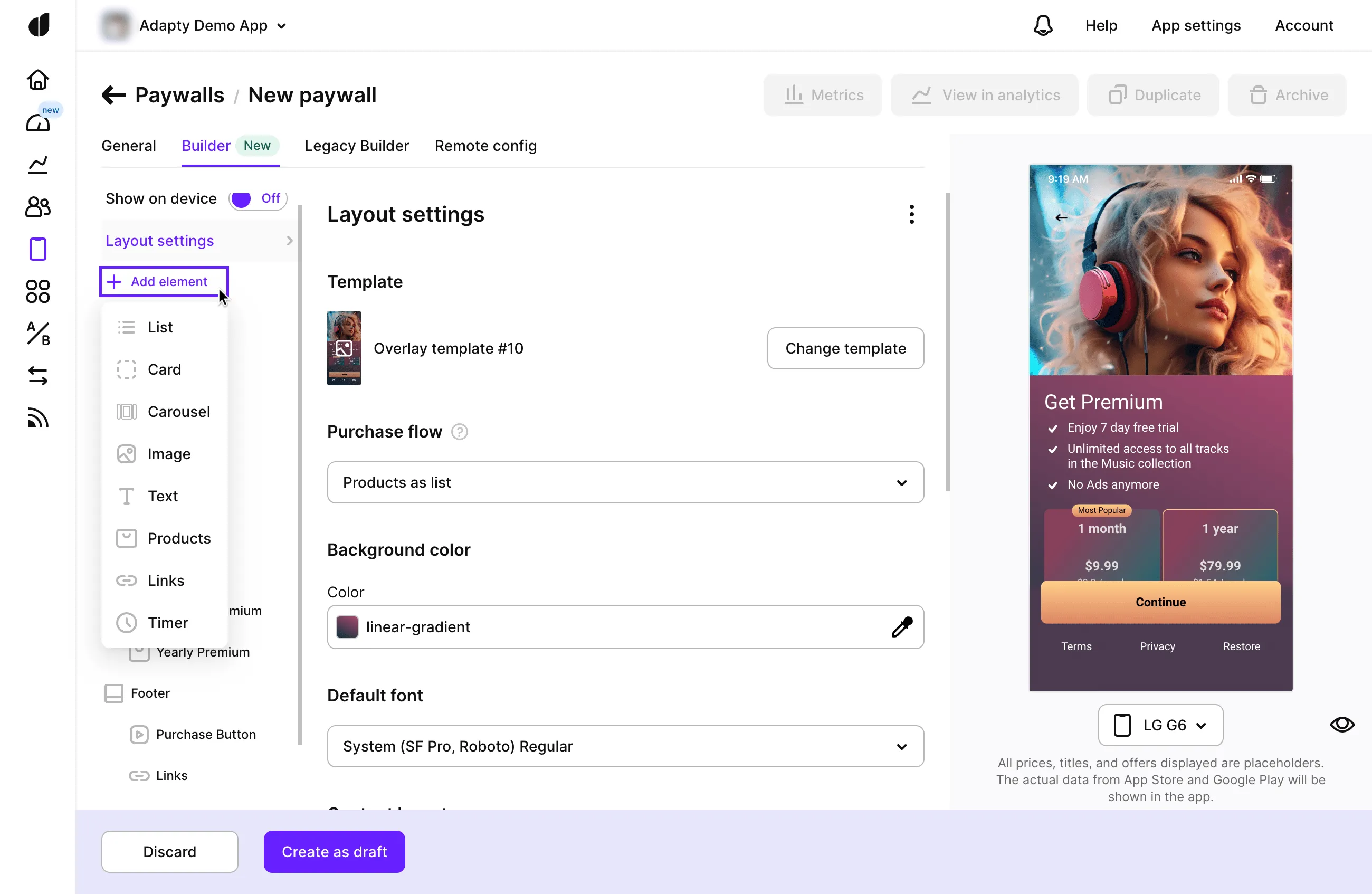The width and height of the screenshot is (1372, 894).
Task: Open the users/profiles sidebar icon
Action: [x=38, y=207]
